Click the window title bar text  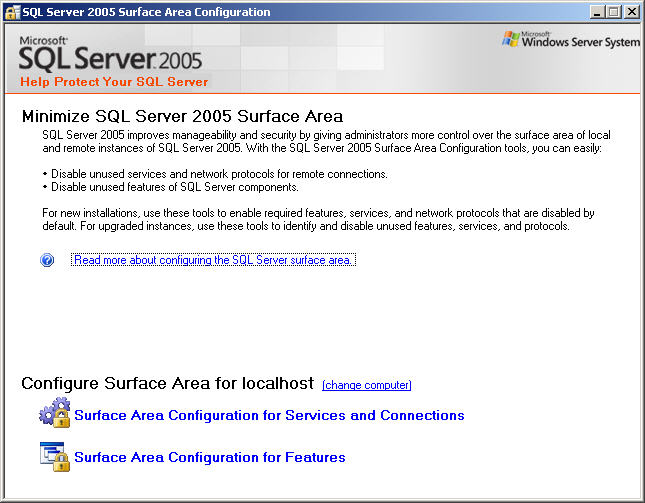tap(146, 12)
